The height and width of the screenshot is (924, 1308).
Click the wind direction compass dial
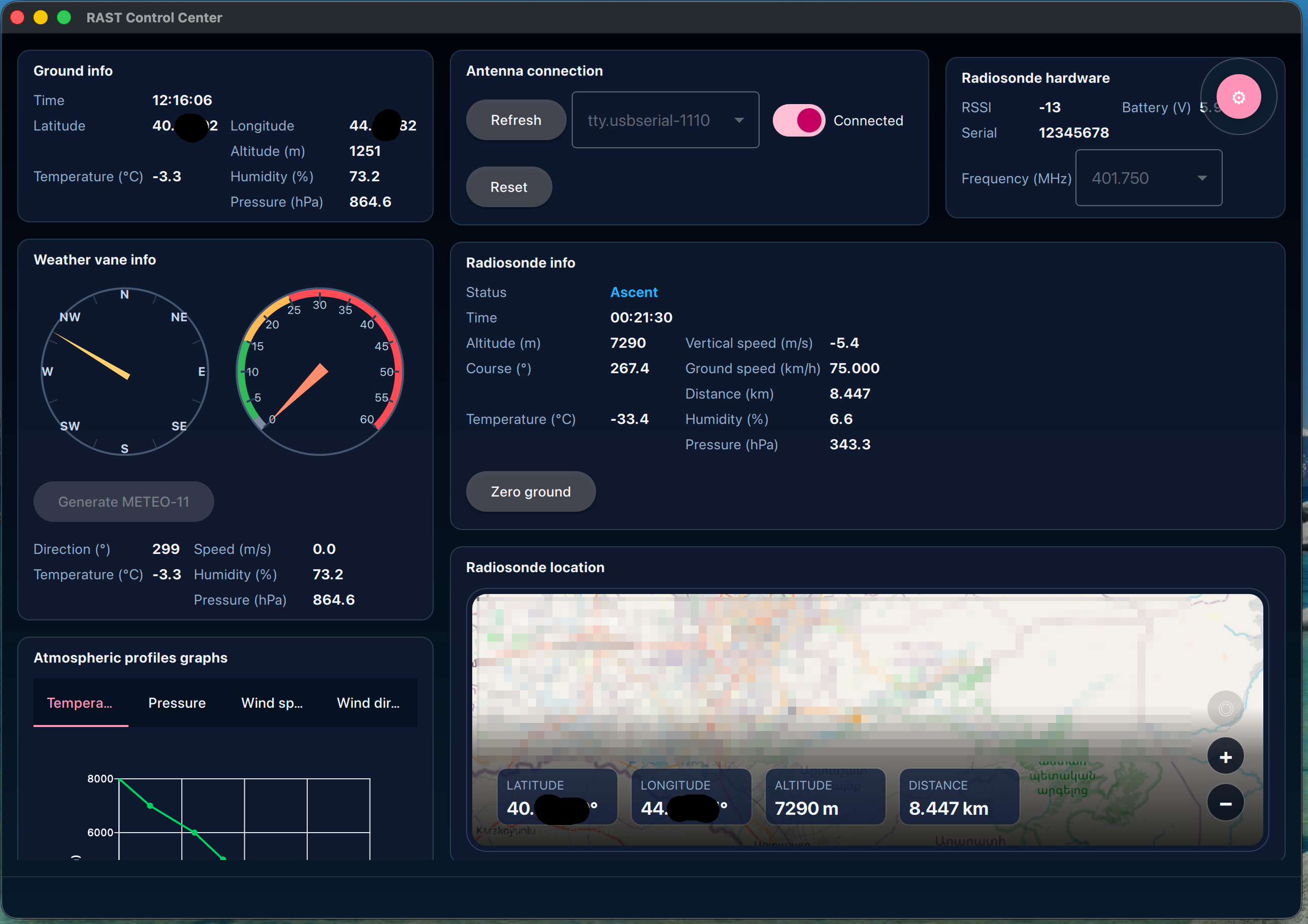coord(125,372)
